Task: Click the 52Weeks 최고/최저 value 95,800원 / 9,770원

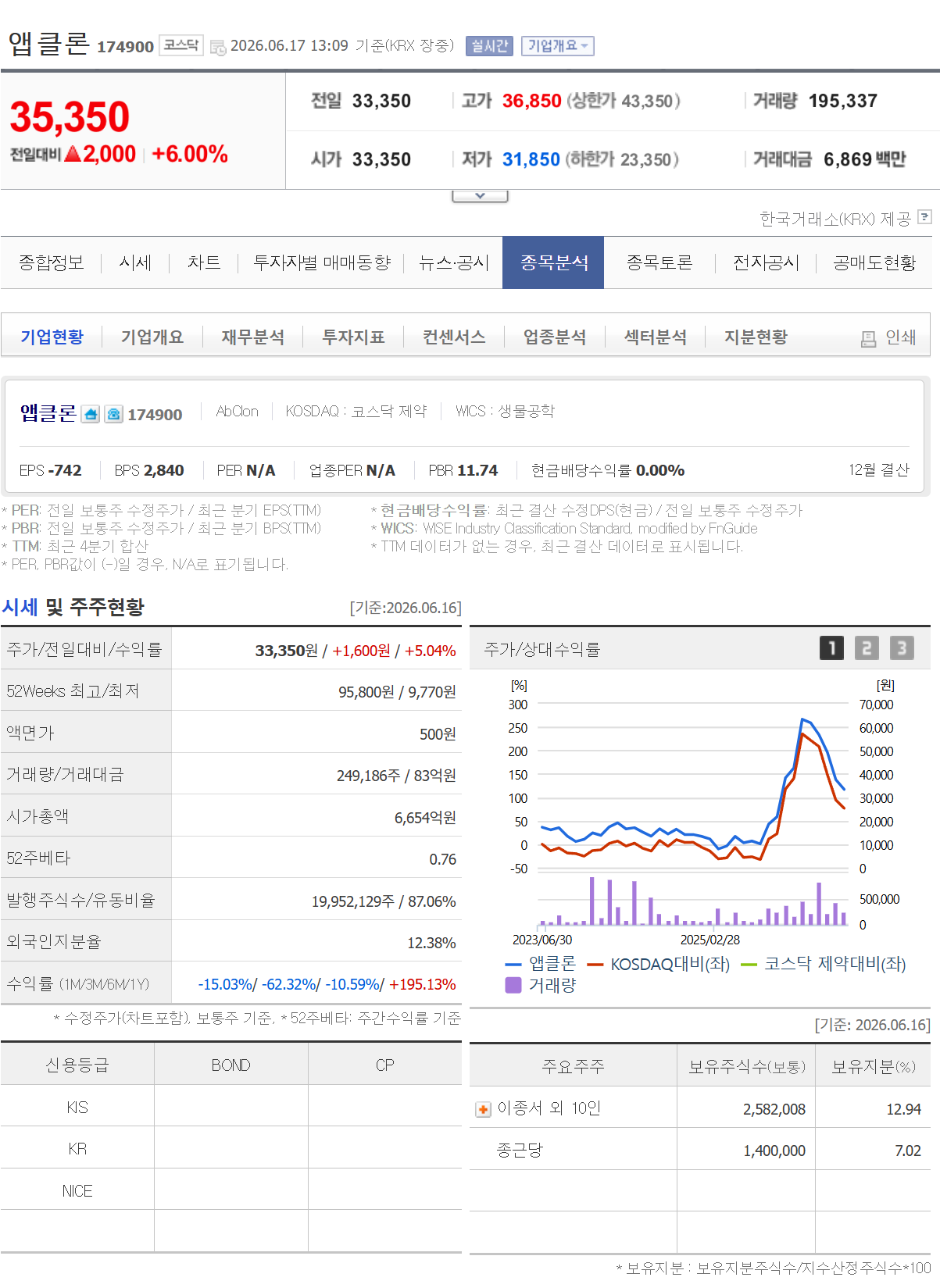Action: coord(396,692)
